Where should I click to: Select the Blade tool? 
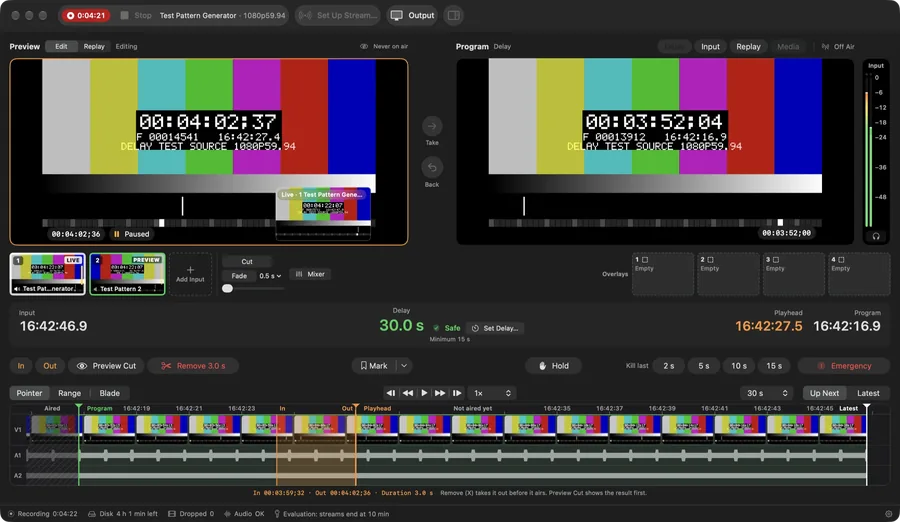(110, 393)
